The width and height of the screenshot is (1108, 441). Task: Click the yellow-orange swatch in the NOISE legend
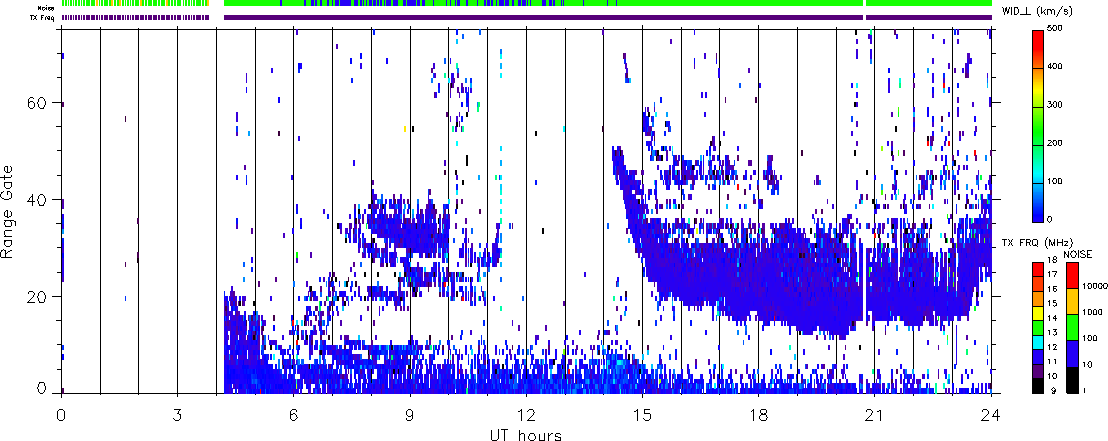click(1073, 301)
